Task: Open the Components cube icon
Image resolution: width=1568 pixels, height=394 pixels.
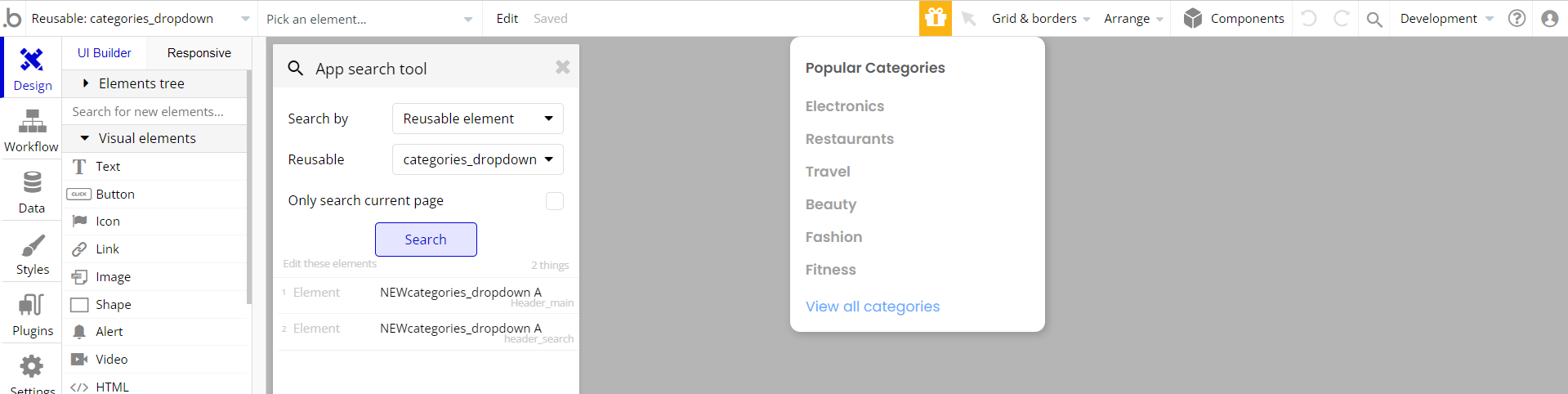Action: click(1193, 18)
